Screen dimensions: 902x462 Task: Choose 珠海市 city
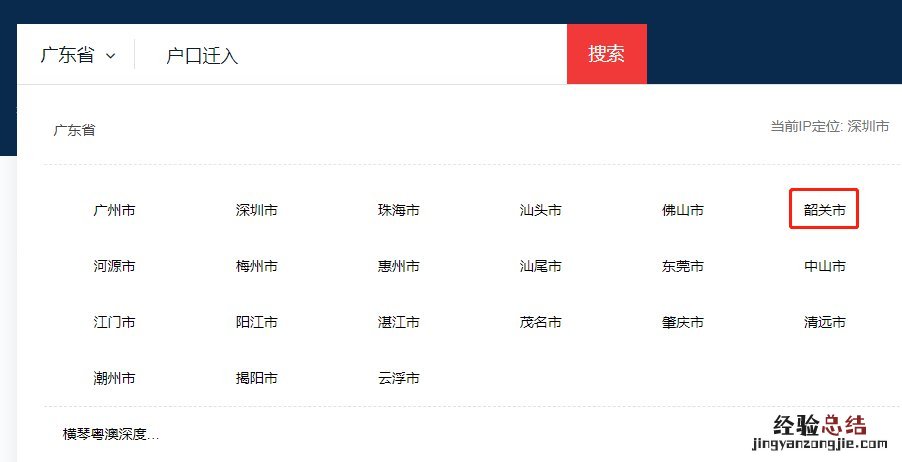point(399,211)
